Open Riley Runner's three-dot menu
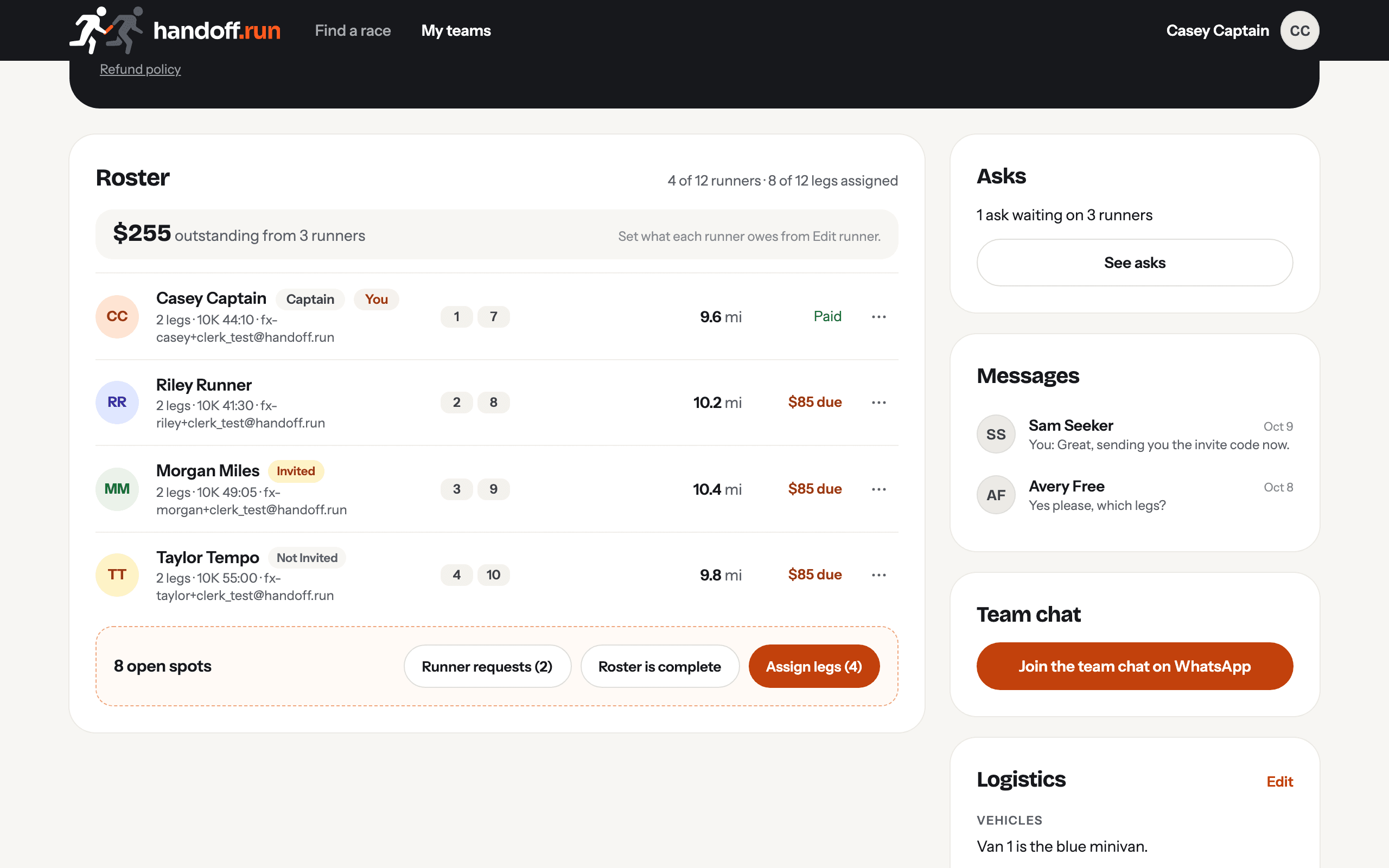1389x868 pixels. click(879, 403)
